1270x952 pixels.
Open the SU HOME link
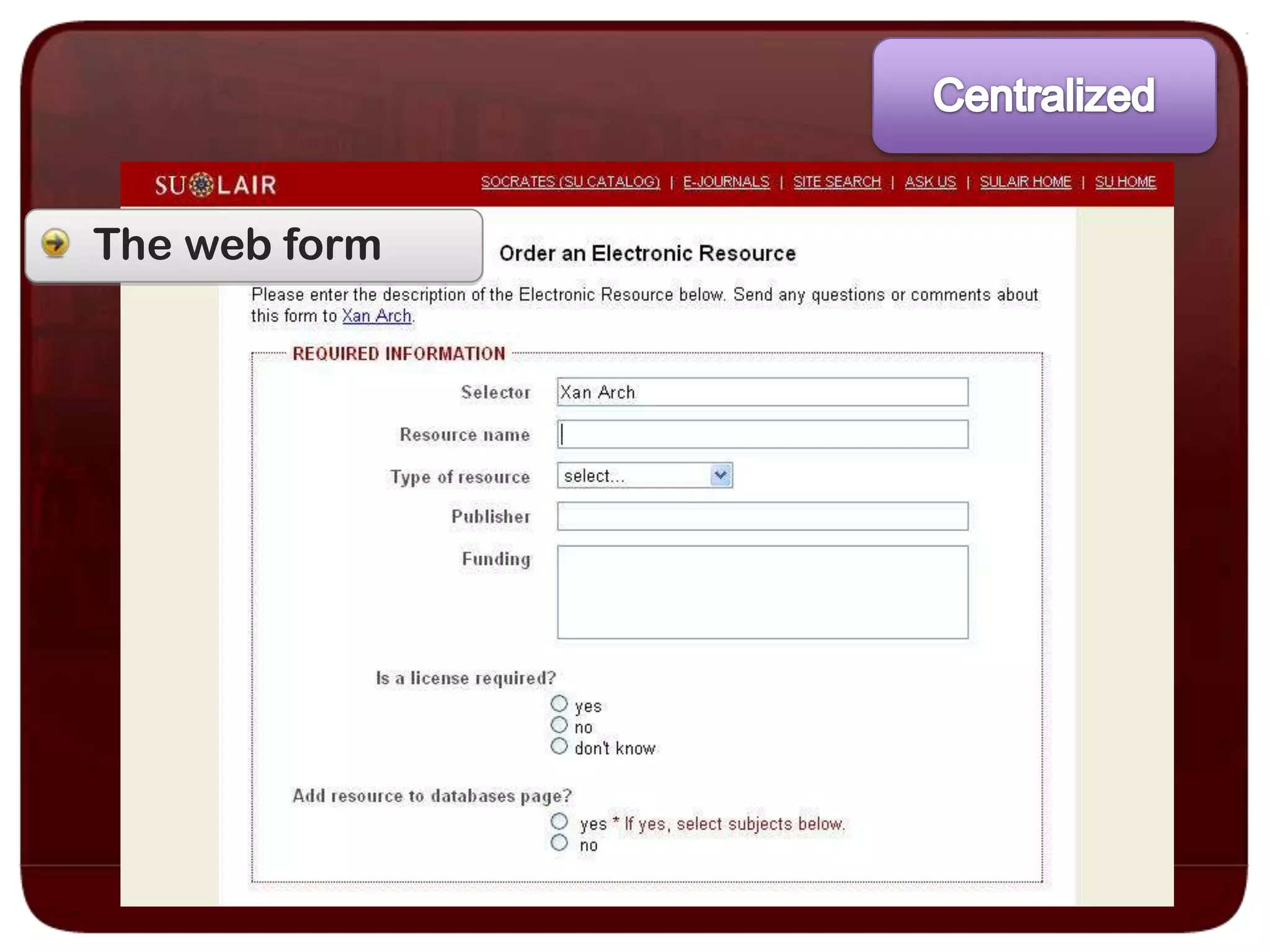tap(1125, 182)
